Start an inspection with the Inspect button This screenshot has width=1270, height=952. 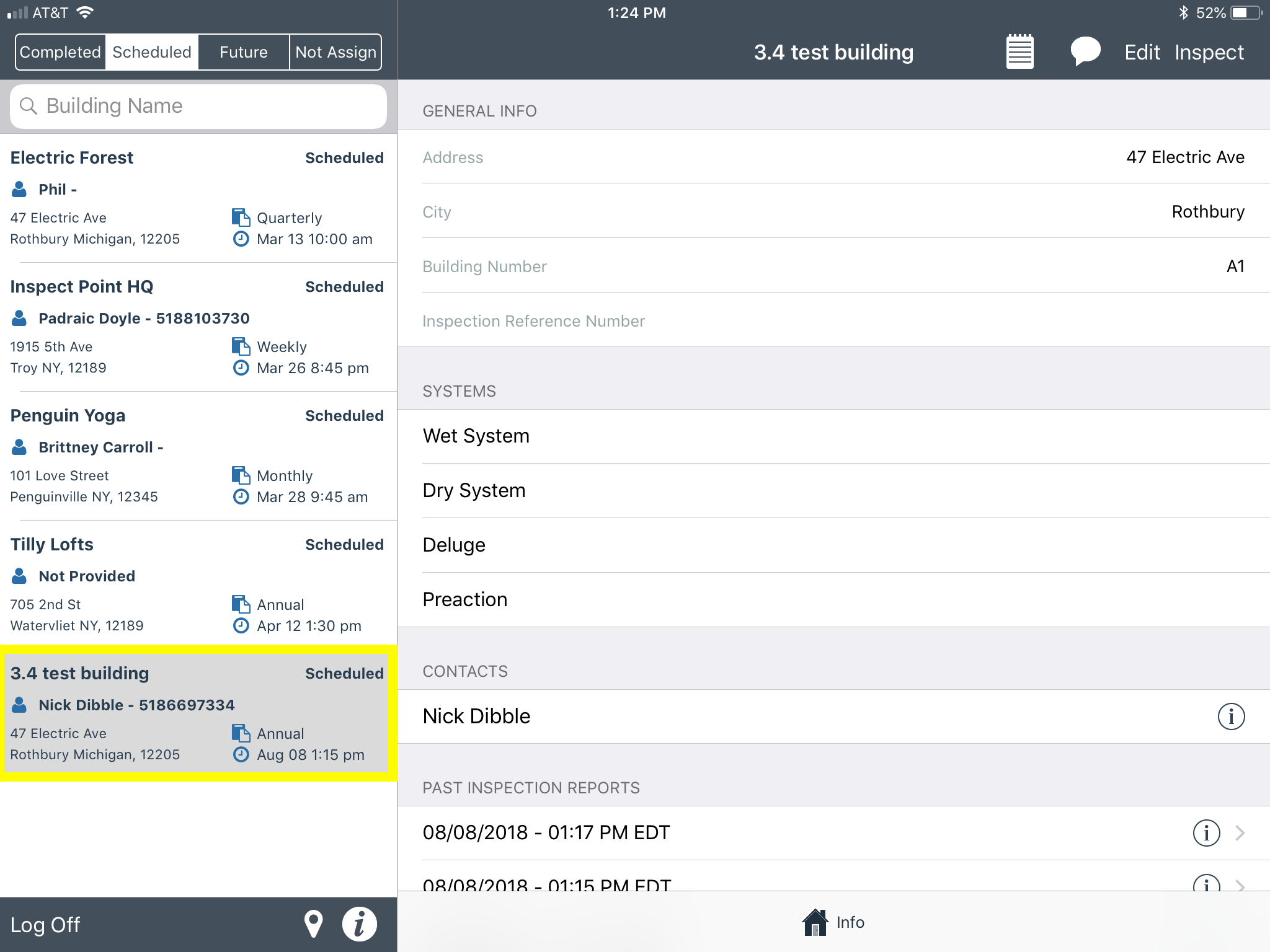[x=1207, y=52]
